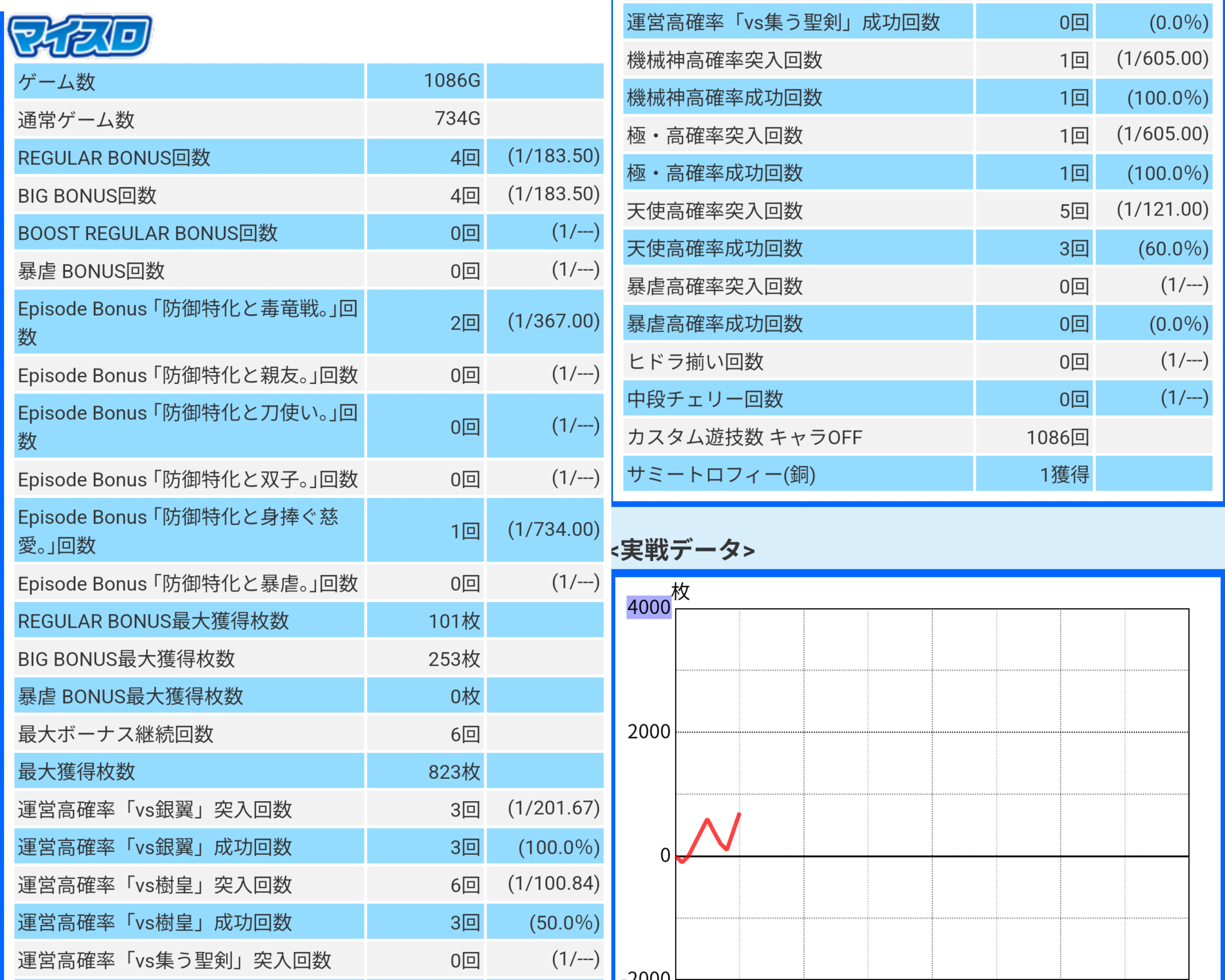Image resolution: width=1225 pixels, height=980 pixels.
Task: Click 天使高確率成功回数 row label
Action: [715, 248]
